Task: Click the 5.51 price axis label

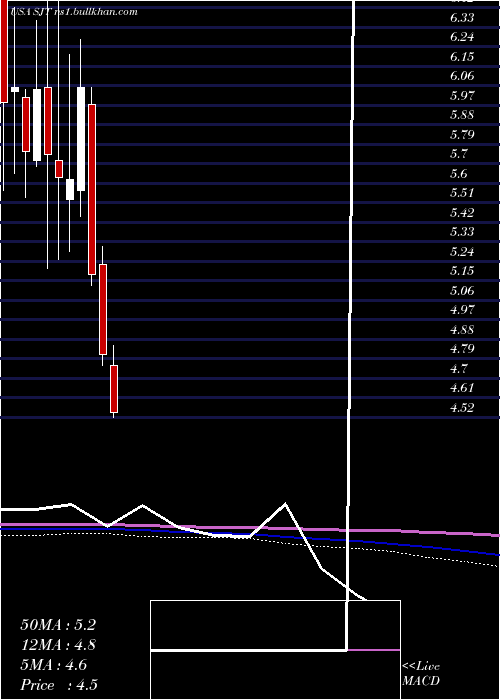Action: pos(462,193)
